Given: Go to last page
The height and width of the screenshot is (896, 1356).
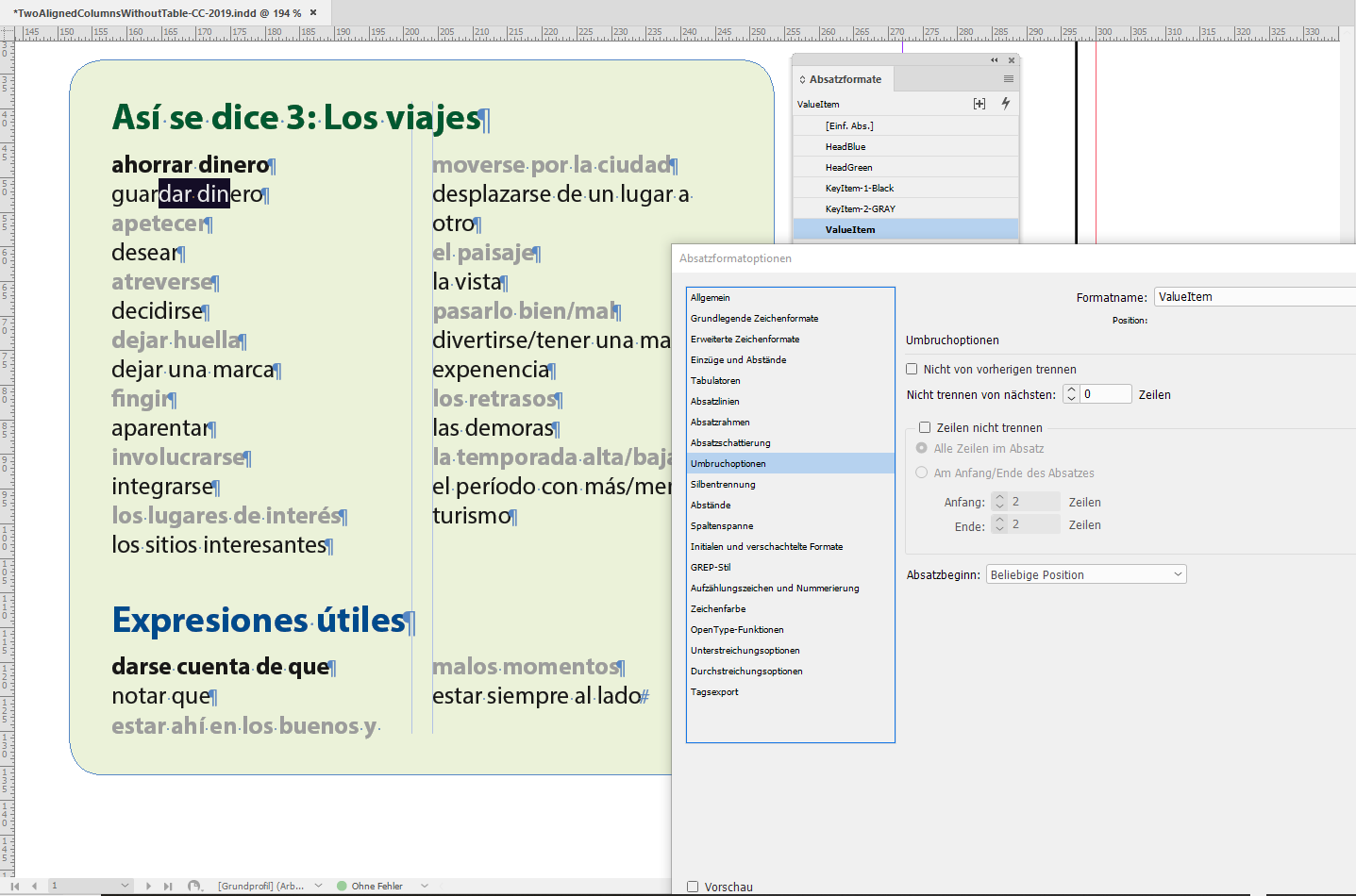Looking at the screenshot, I should 168,886.
